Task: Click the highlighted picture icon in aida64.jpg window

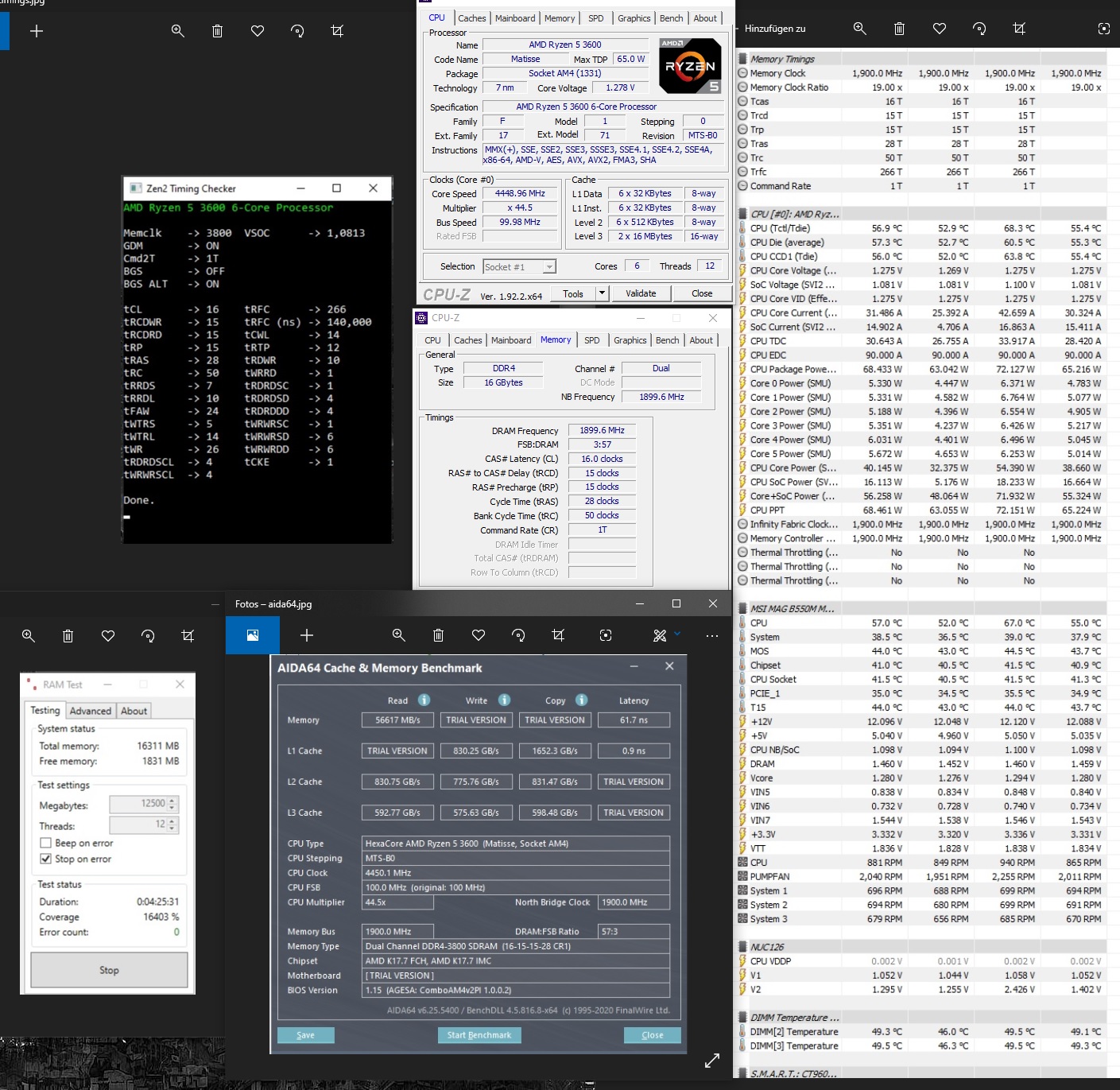Action: click(x=253, y=635)
